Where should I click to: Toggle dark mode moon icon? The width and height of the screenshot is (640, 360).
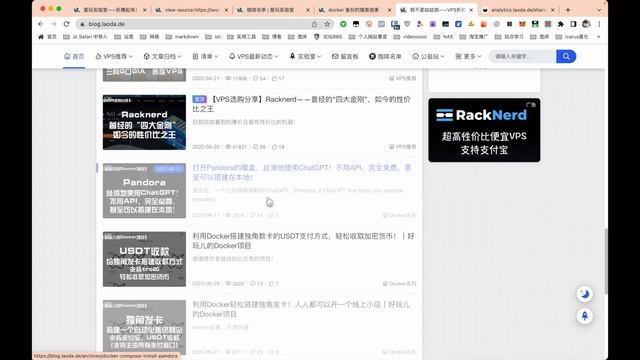pyautogui.click(x=584, y=294)
